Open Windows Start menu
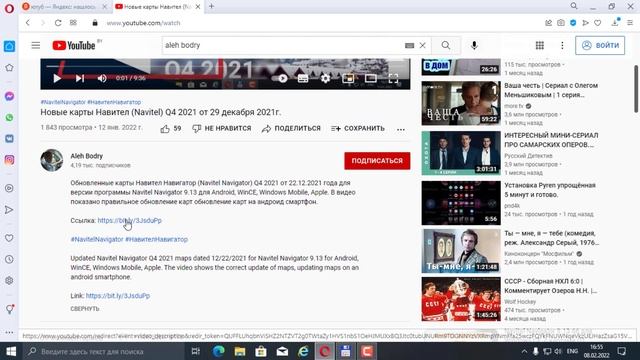Screen dimensions: 640x360 [x=11, y=351]
